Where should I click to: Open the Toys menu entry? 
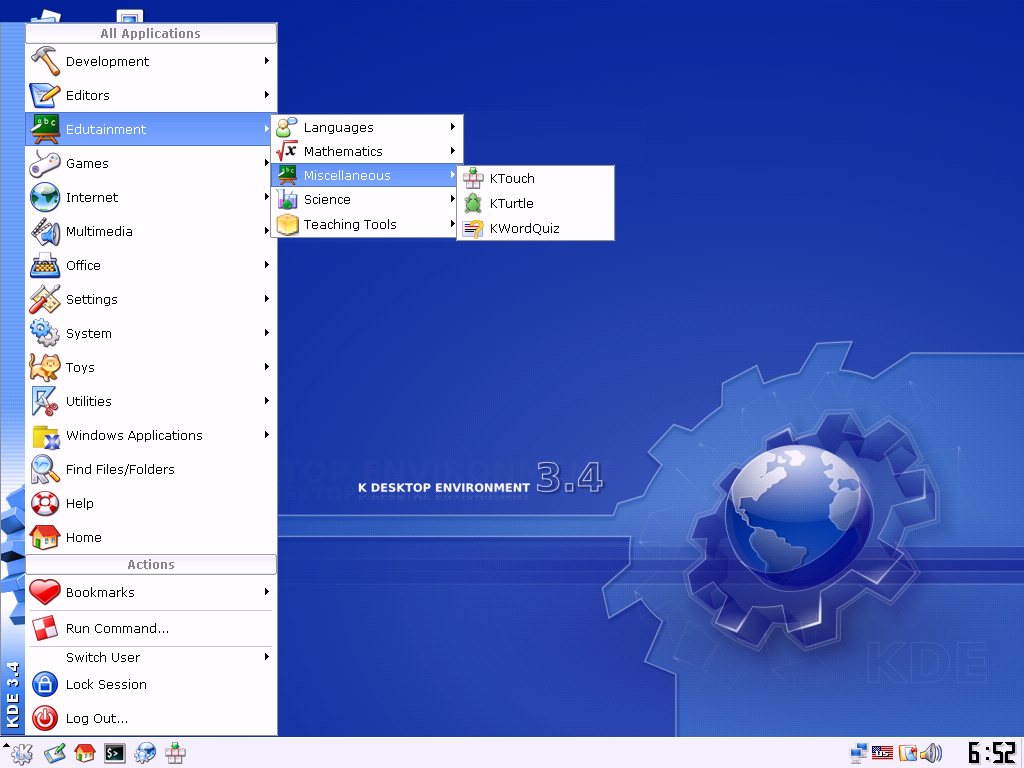(151, 367)
